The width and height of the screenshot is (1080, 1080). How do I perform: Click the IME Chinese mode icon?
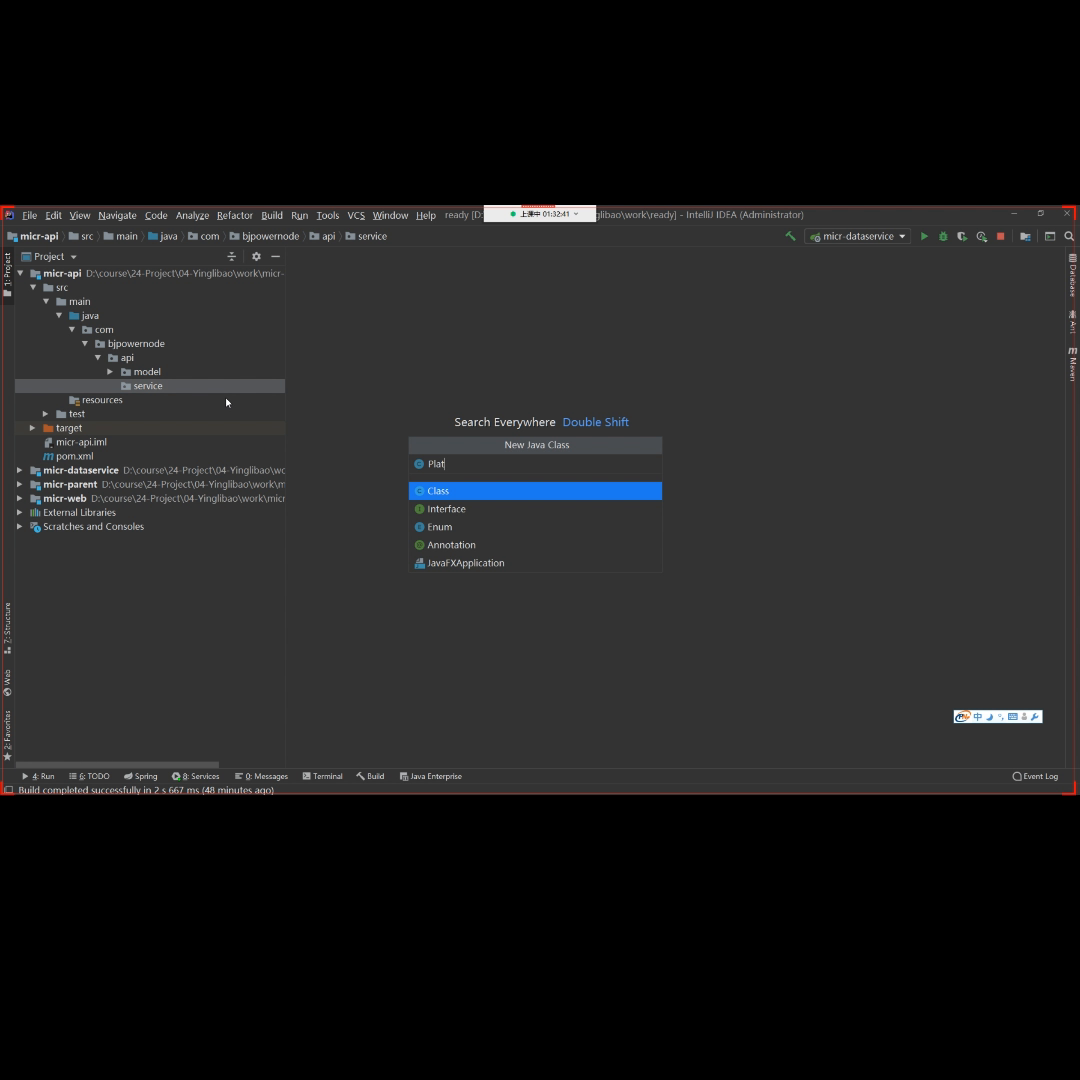(x=977, y=717)
